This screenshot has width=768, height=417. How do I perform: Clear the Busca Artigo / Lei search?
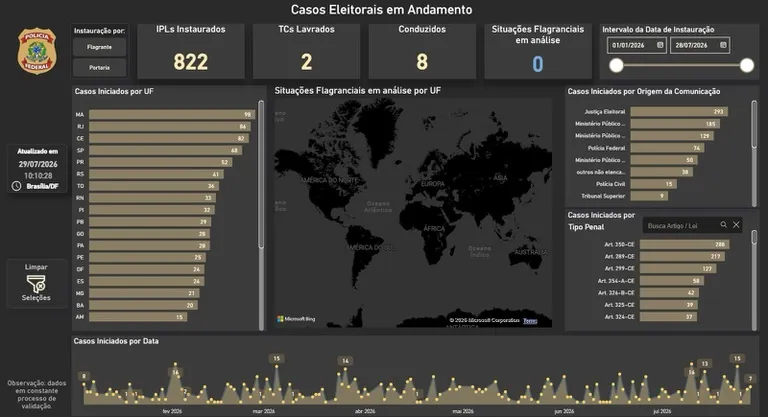(x=736, y=225)
